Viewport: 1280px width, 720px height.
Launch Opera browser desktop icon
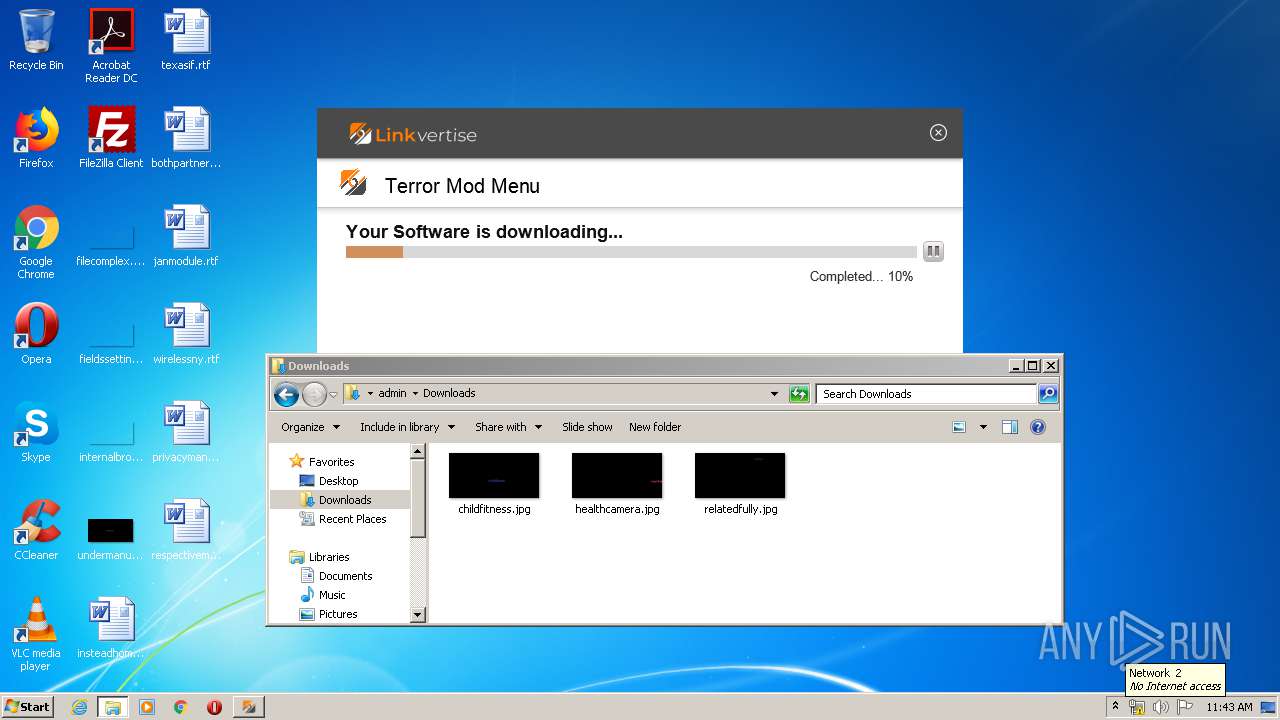[x=36, y=334]
